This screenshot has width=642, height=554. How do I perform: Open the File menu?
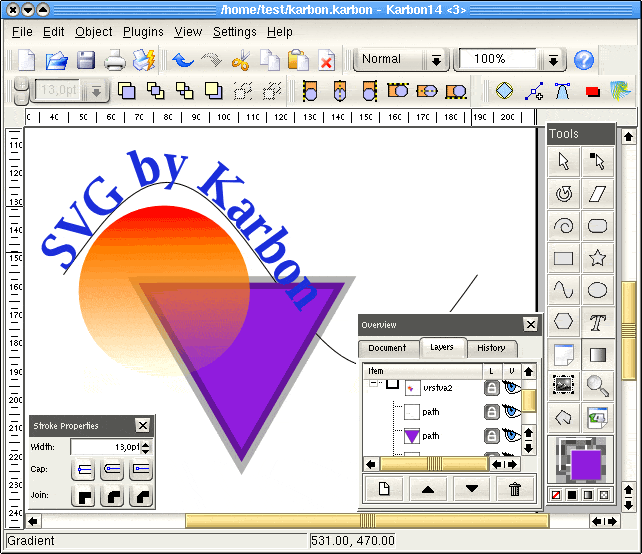22,32
